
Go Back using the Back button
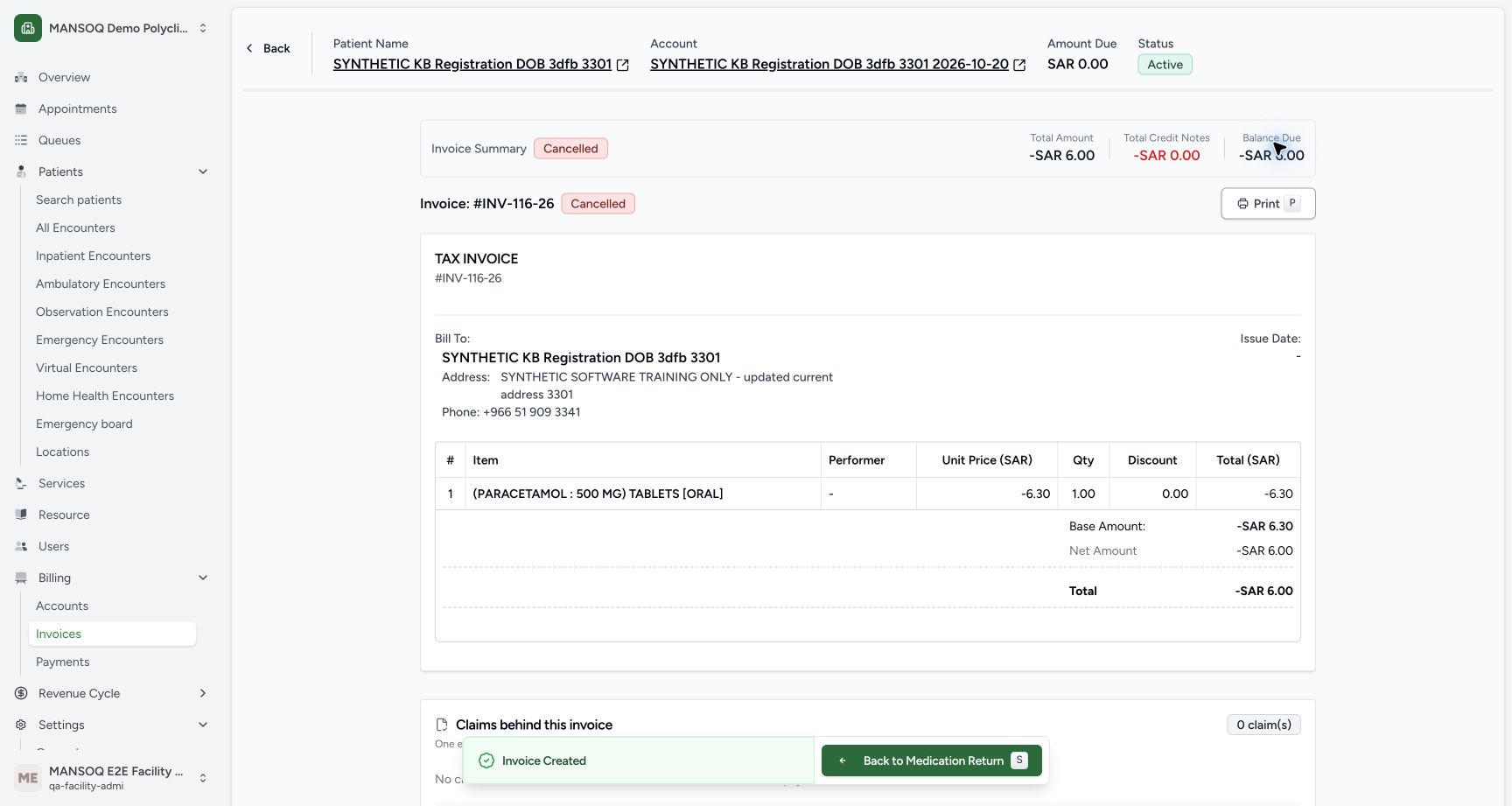click(268, 48)
